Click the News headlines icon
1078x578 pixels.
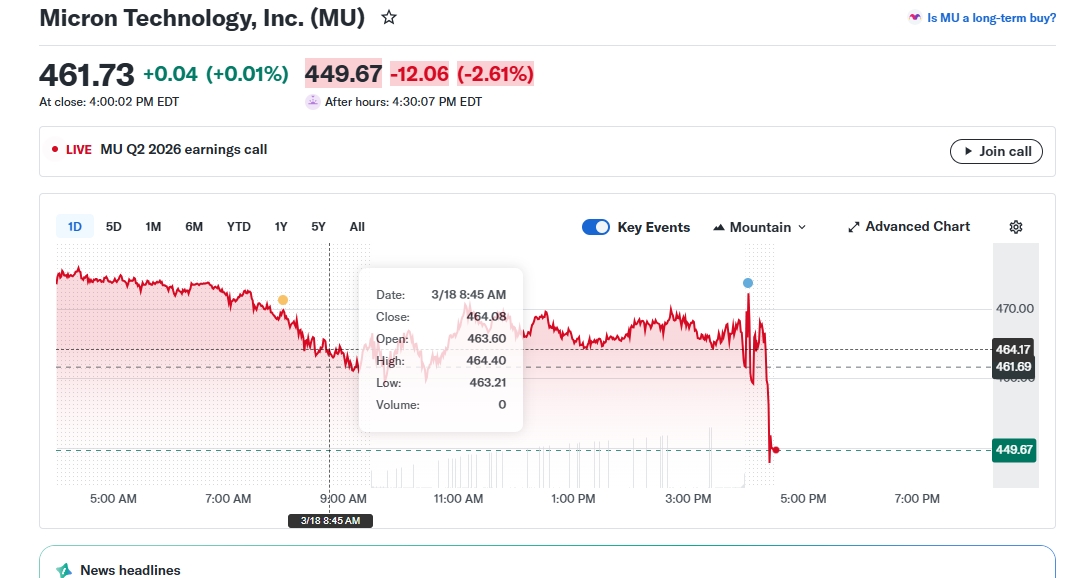pyautogui.click(x=64, y=570)
